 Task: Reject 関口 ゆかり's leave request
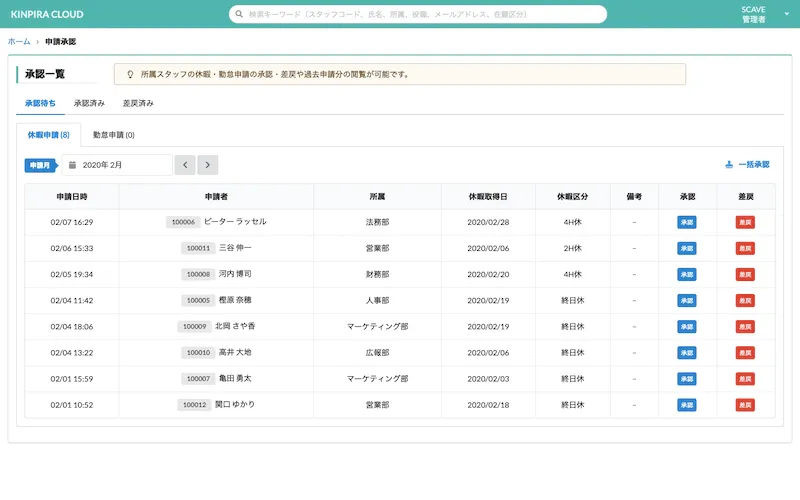[745, 405]
